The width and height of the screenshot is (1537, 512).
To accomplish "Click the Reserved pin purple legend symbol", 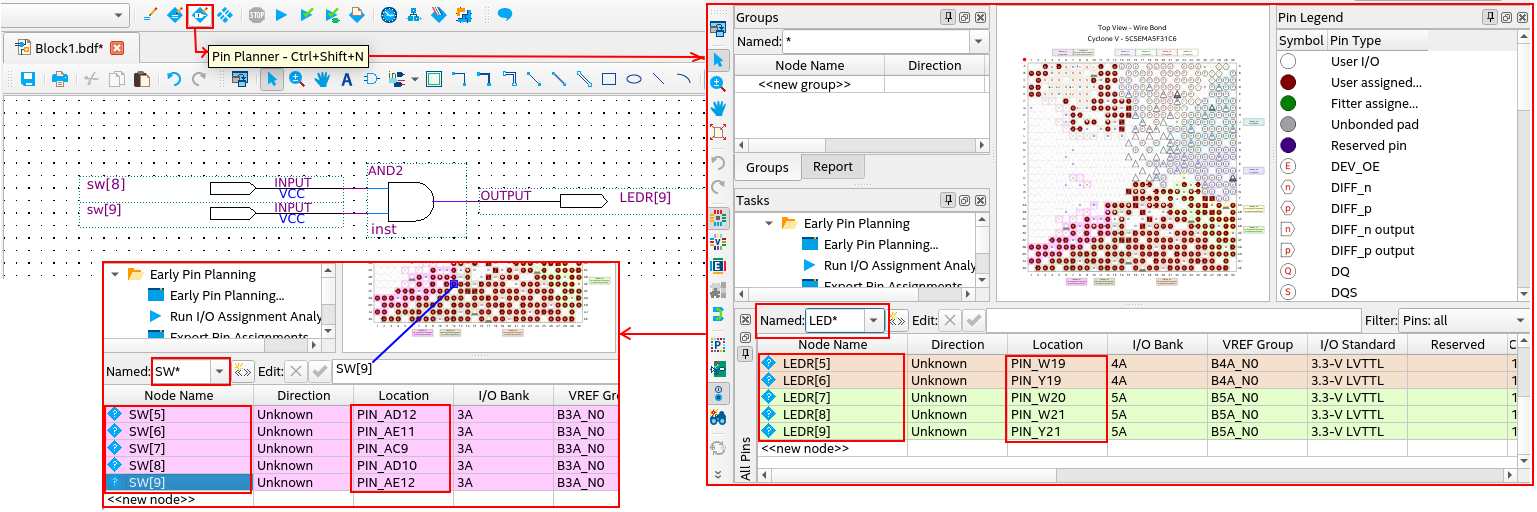I will [1288, 145].
